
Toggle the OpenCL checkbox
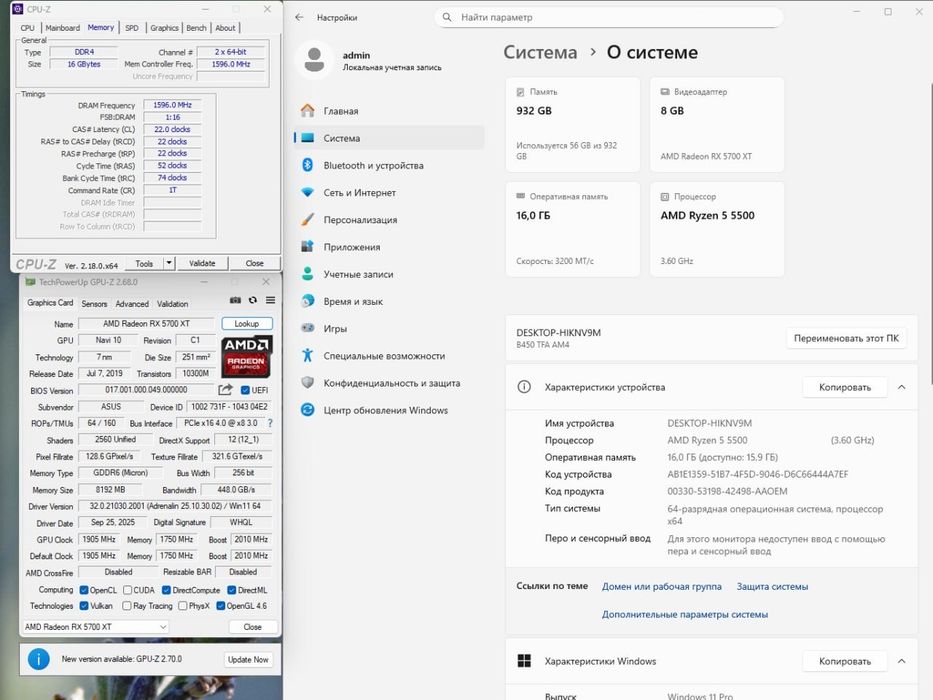(x=84, y=590)
